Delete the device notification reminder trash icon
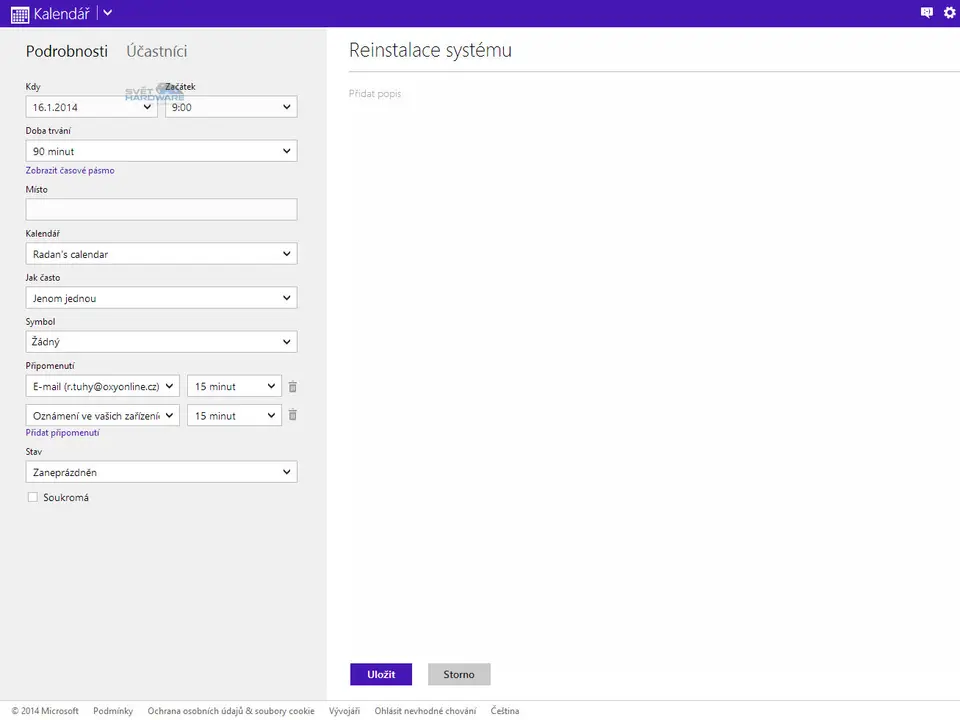Screen dimensions: 960x720 [293, 415]
